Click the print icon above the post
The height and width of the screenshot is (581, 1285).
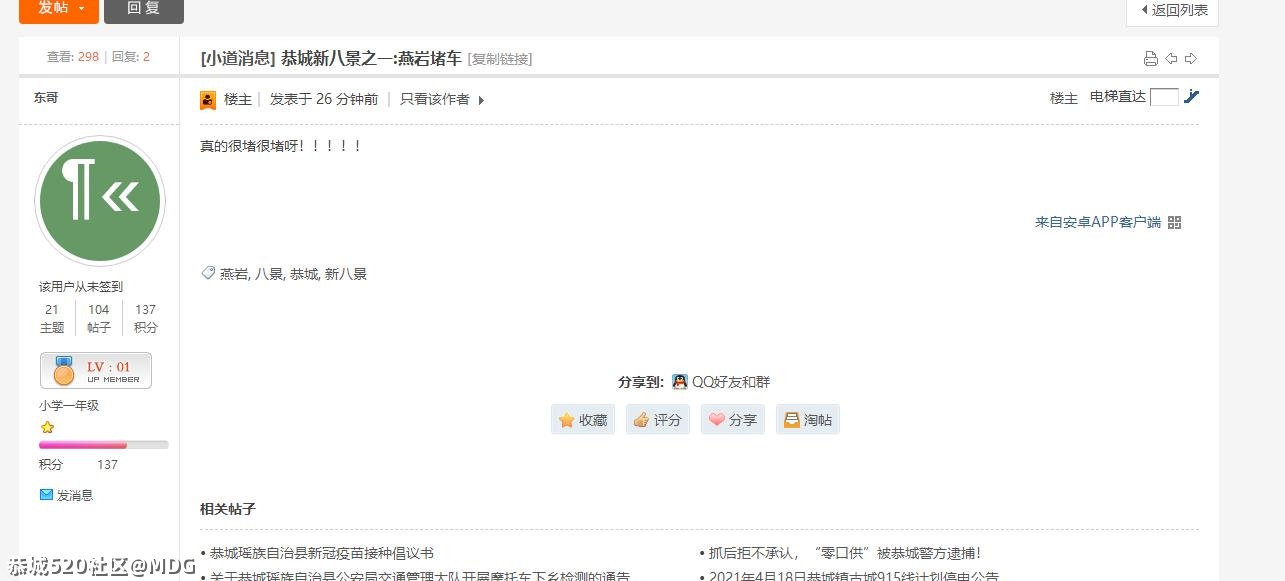pos(1150,58)
